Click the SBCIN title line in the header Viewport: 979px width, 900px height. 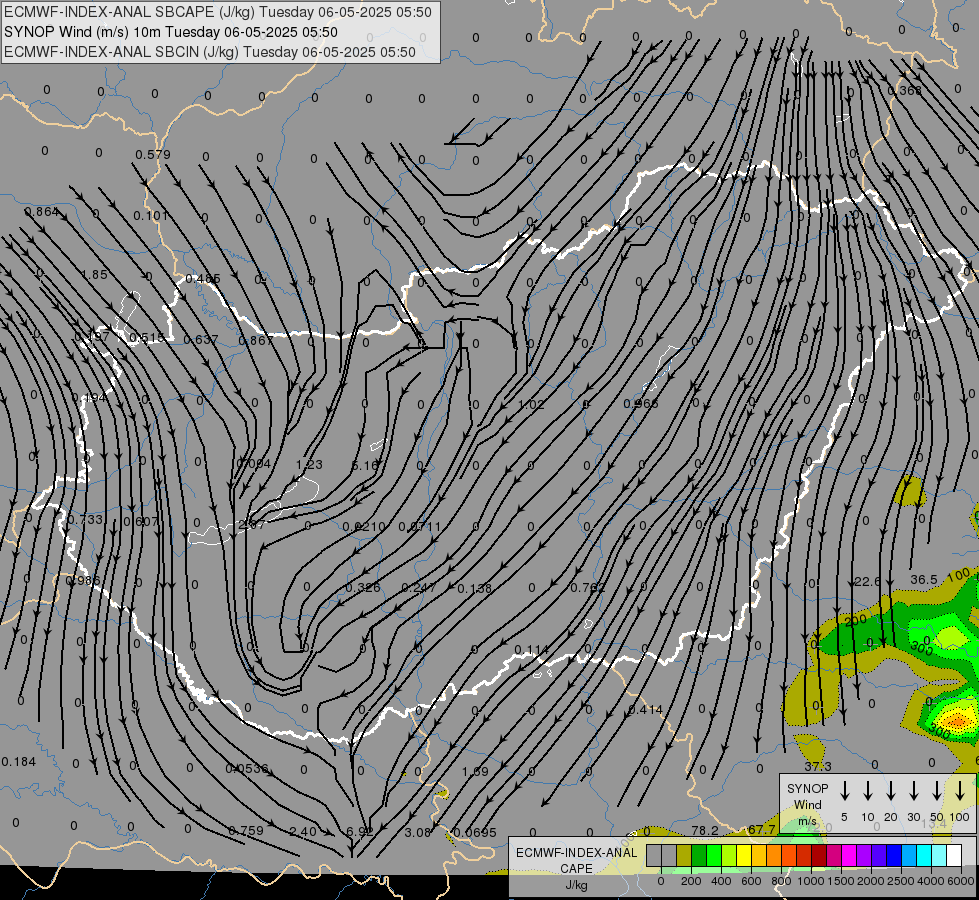pos(210,52)
